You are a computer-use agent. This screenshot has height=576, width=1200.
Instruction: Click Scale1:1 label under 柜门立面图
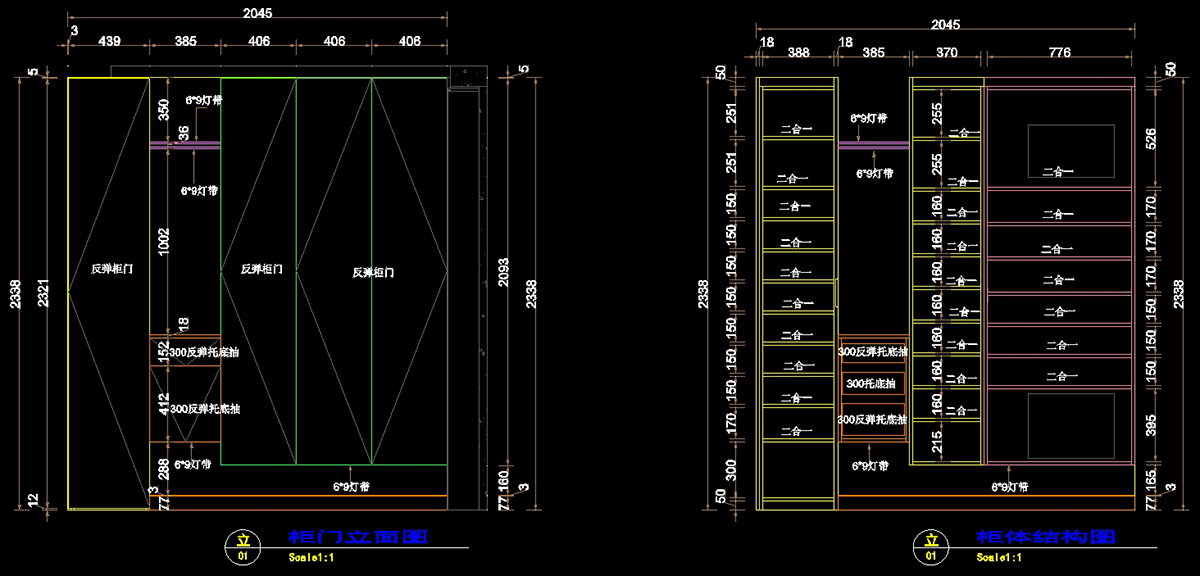[x=311, y=557]
